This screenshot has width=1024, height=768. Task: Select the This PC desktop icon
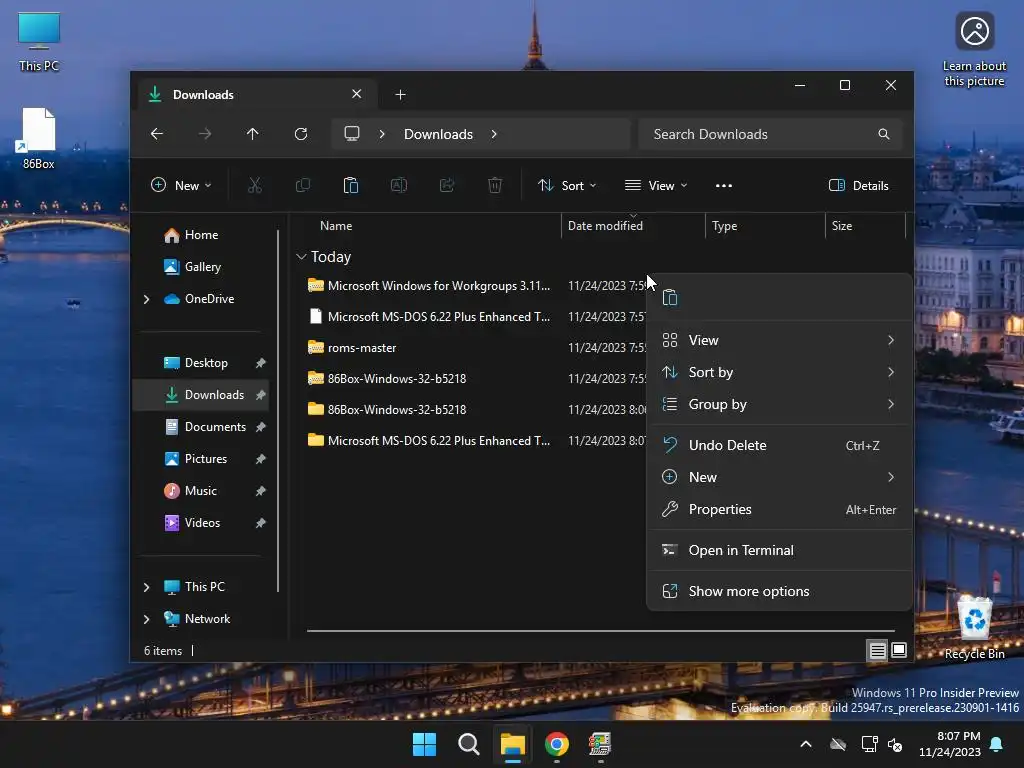point(39,42)
